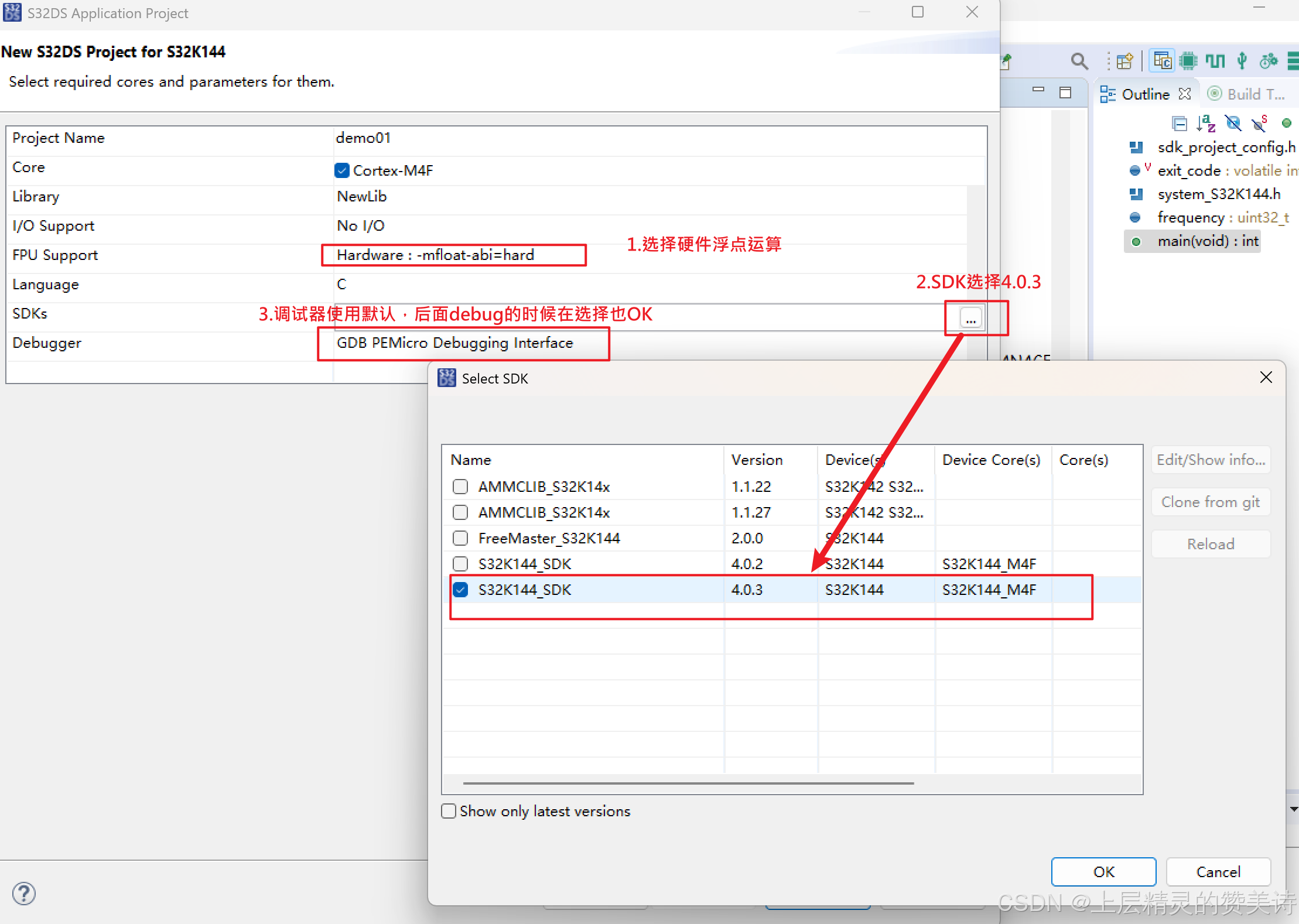Open the Clocks square-wave perspective icon
Viewport: 1299px width, 924px height.
[x=1215, y=61]
